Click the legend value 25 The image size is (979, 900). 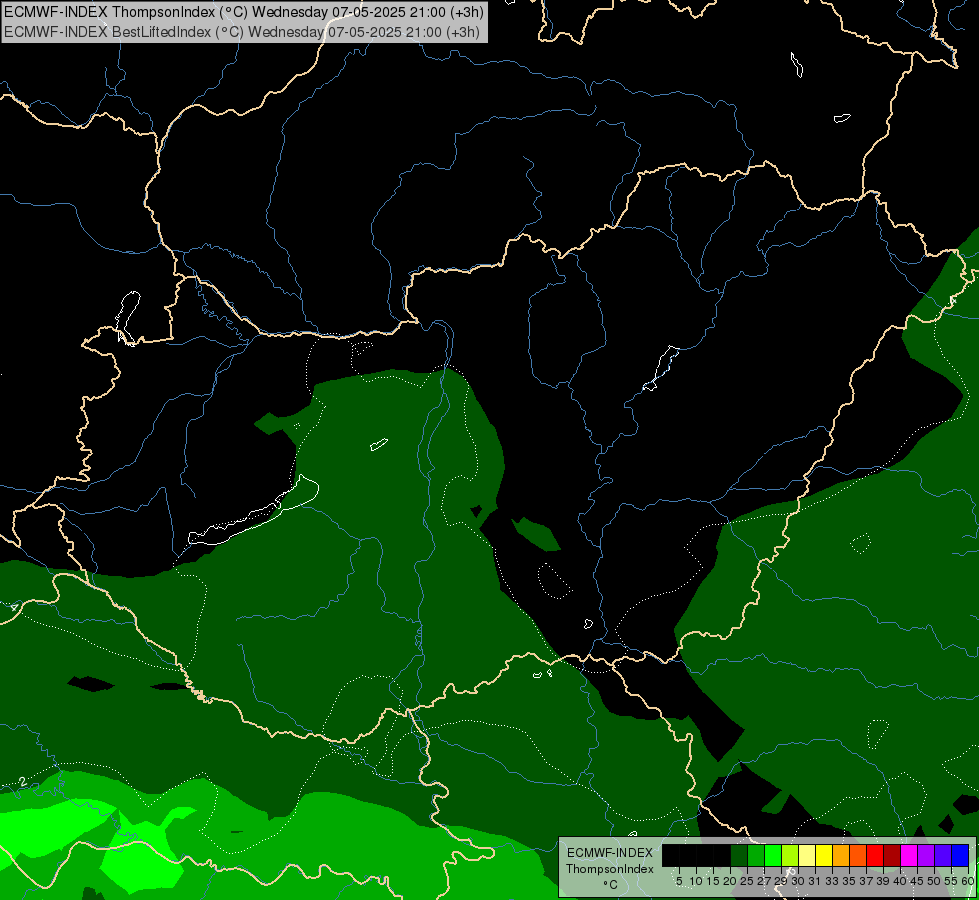[x=747, y=881]
